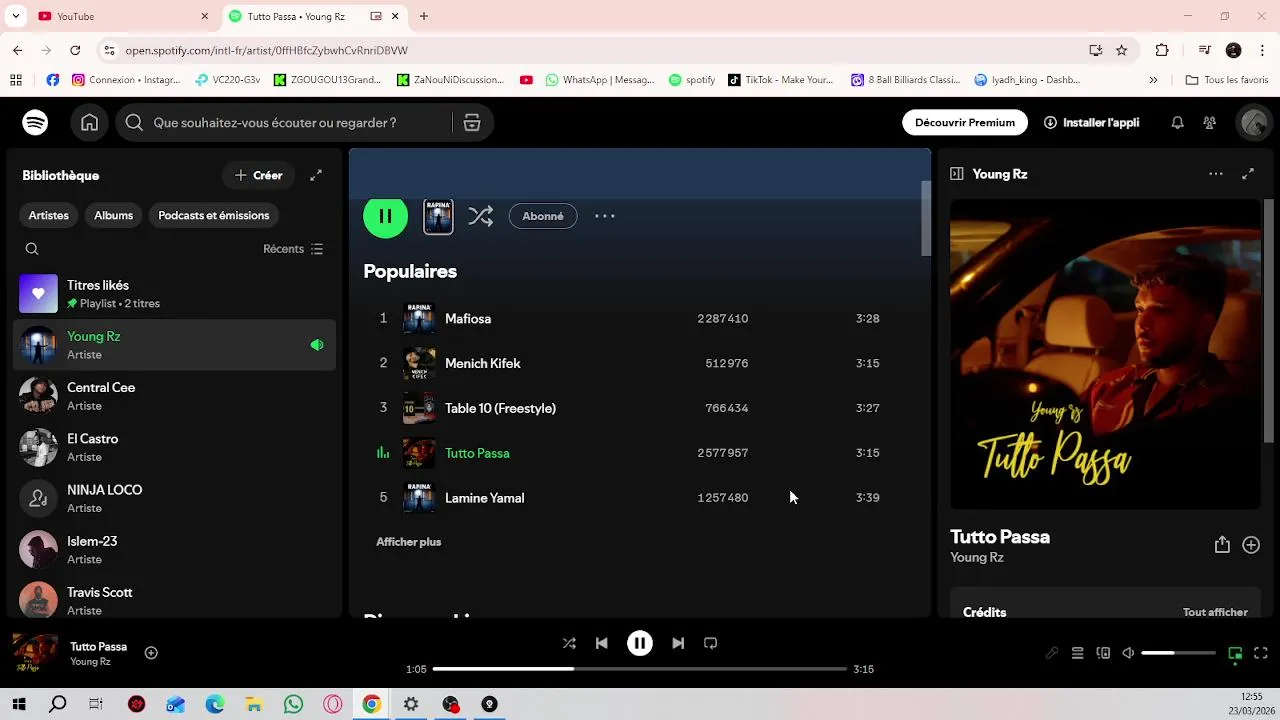Filter library by Albums chip

(113, 215)
